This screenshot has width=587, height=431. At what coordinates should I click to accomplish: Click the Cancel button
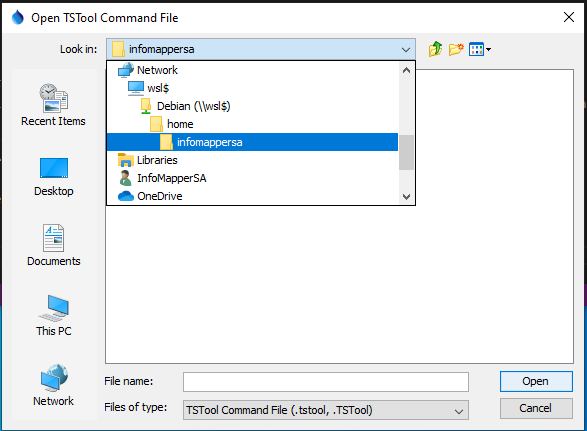[x=536, y=408]
